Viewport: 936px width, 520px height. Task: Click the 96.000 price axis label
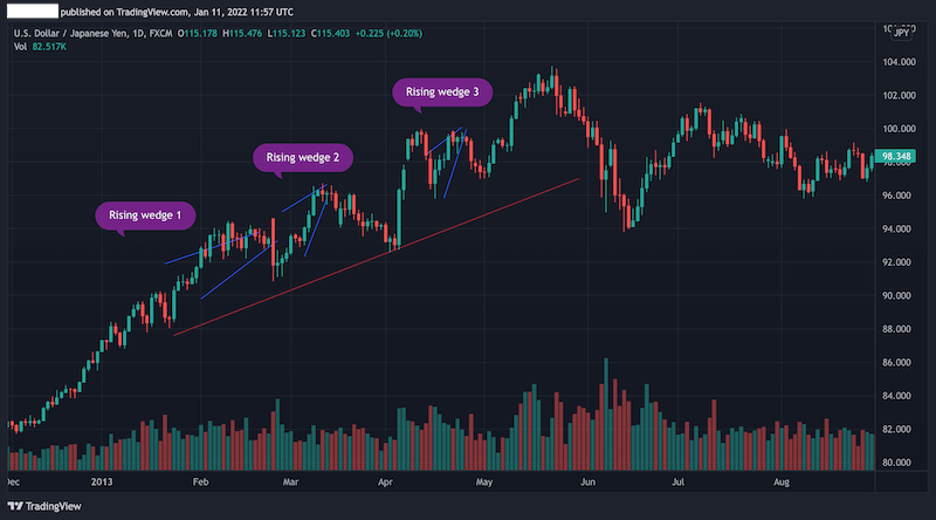point(899,196)
